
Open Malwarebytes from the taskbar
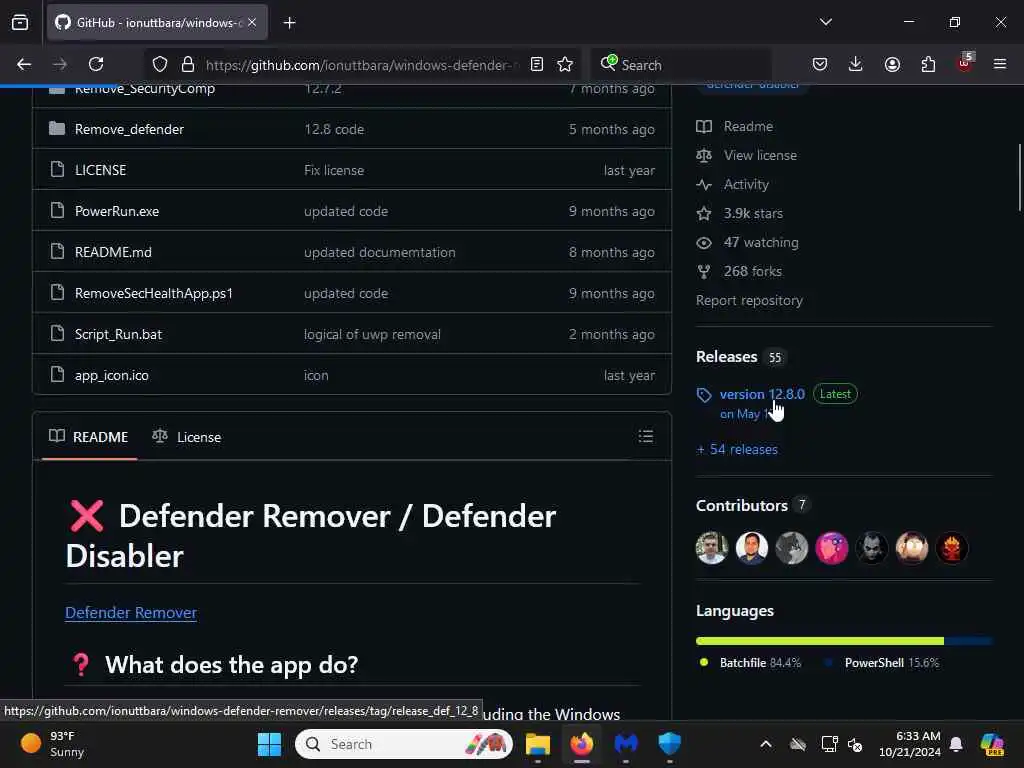tap(626, 744)
